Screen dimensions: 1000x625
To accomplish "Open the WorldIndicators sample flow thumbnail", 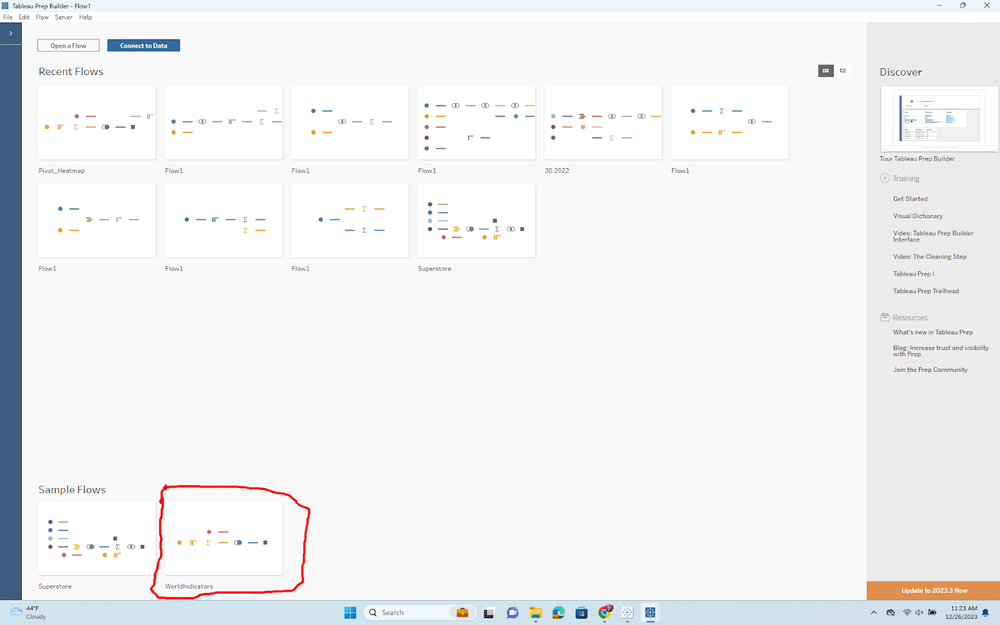I will [223, 538].
